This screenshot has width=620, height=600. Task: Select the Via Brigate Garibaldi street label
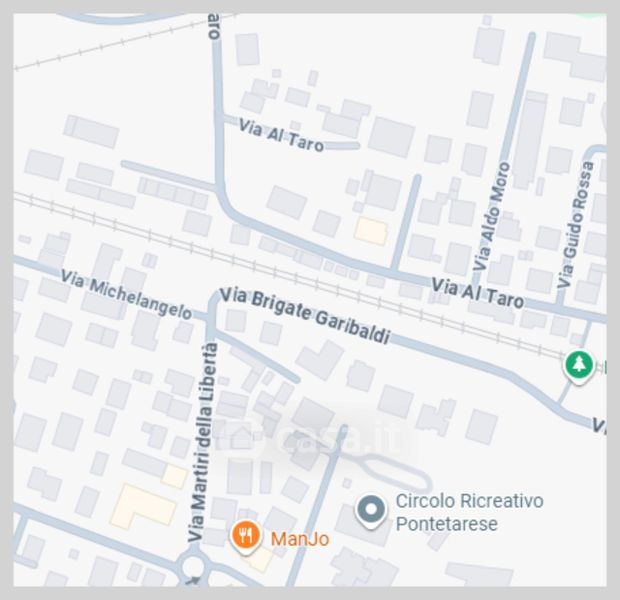click(x=305, y=315)
